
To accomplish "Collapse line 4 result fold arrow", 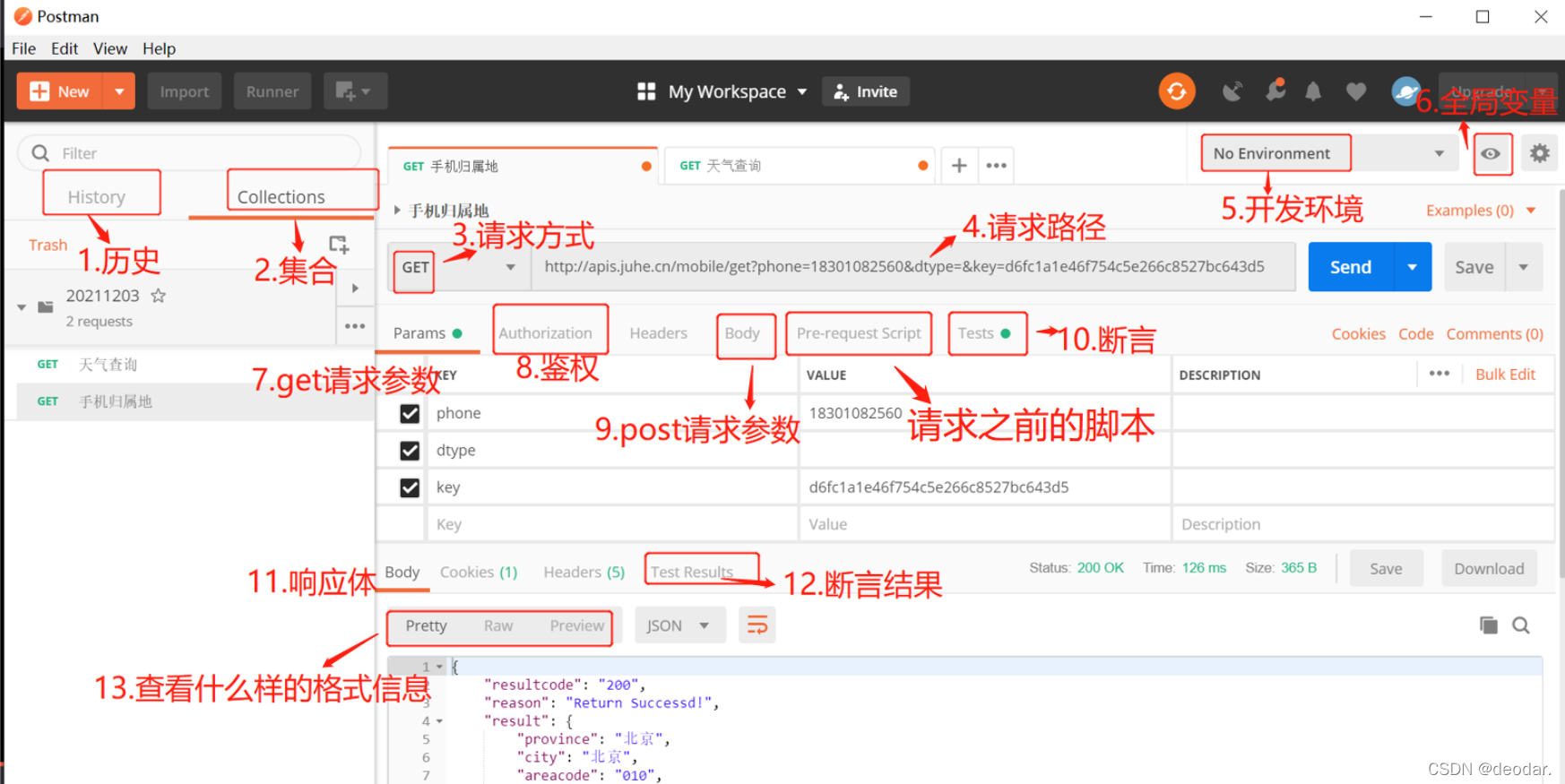I will (x=439, y=721).
